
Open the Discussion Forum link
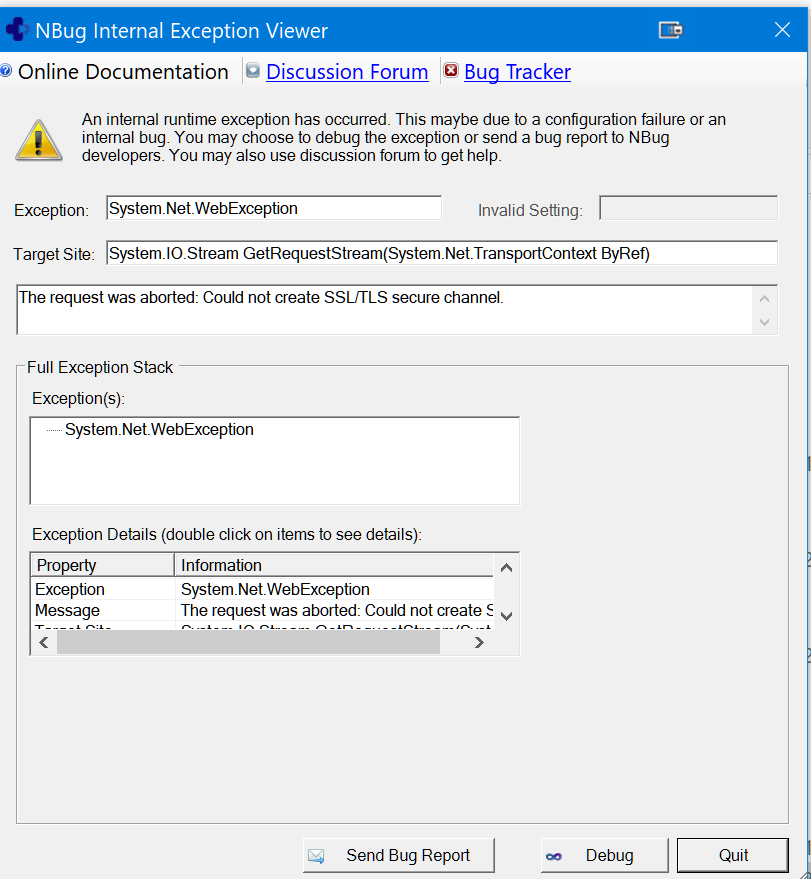click(x=347, y=72)
